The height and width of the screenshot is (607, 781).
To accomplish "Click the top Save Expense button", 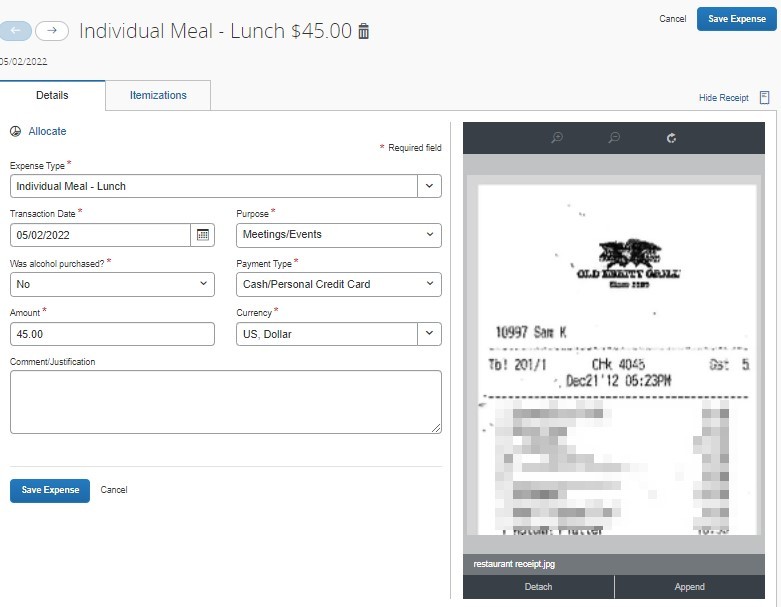I will click(737, 19).
